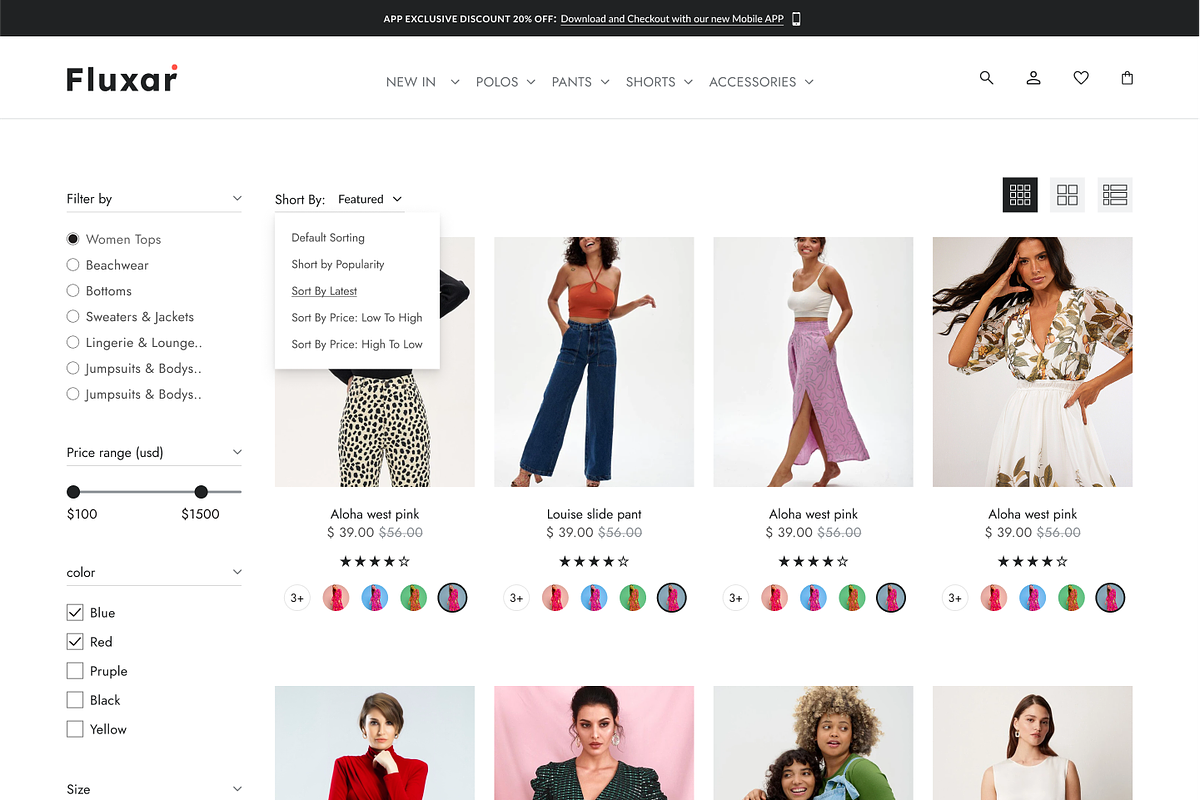This screenshot has height=800, width=1200.
Task: Expand the PANTS navigation menu
Action: (580, 82)
